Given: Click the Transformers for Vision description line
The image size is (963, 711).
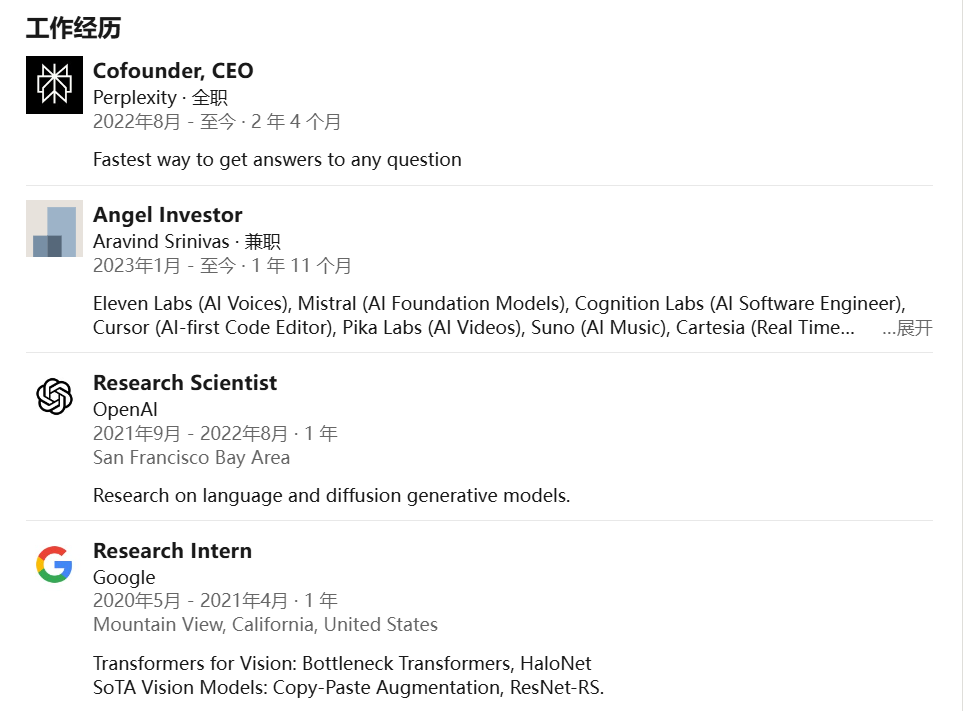Looking at the screenshot, I should click(342, 664).
